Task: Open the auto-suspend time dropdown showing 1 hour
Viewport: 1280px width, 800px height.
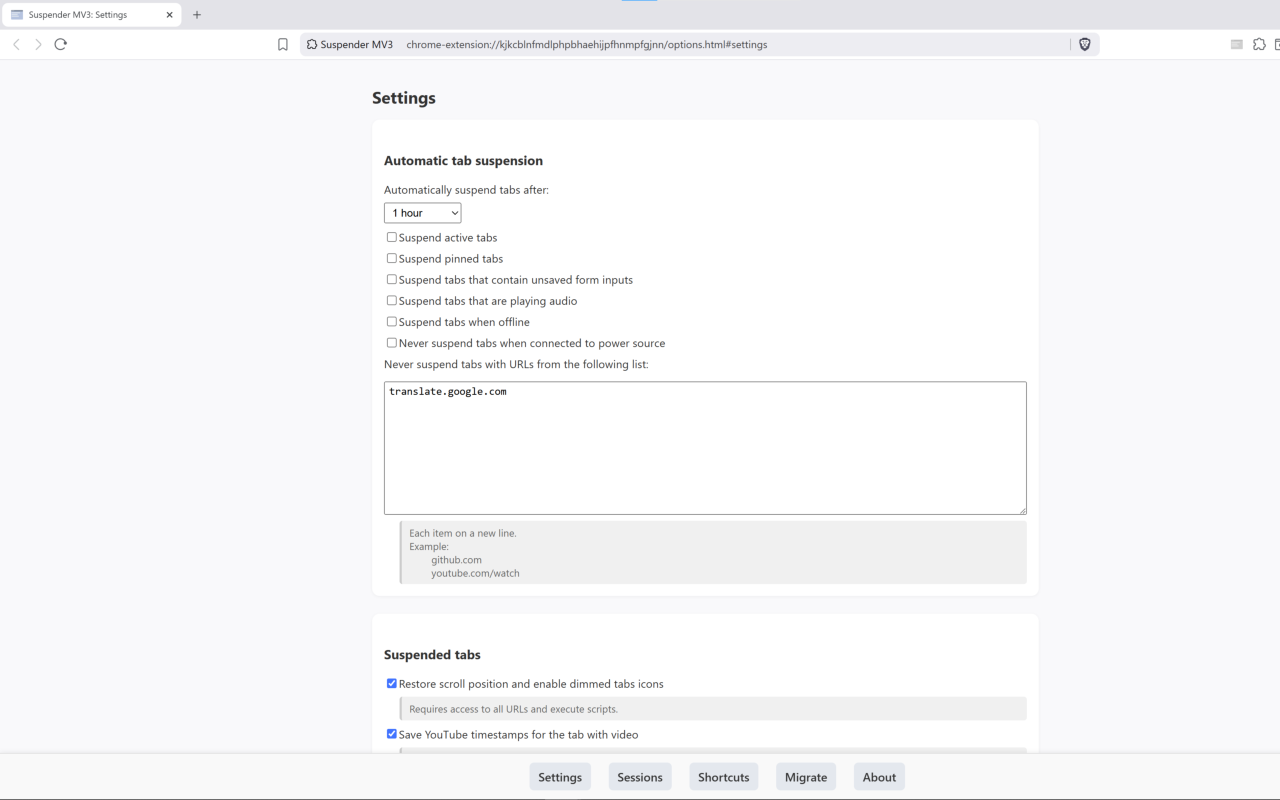Action: pos(422,213)
